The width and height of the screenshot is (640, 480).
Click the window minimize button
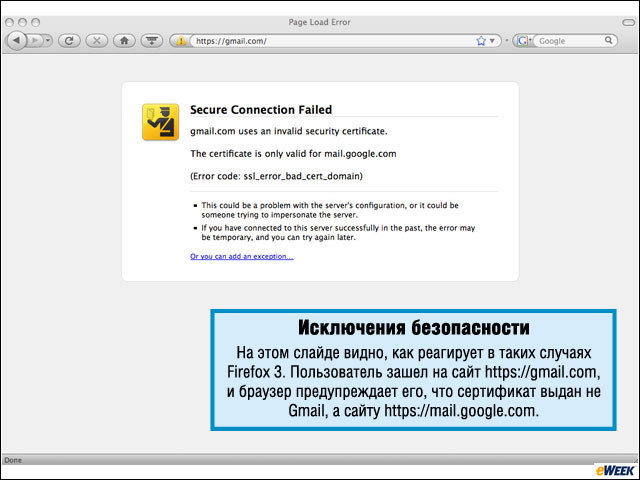pos(22,22)
